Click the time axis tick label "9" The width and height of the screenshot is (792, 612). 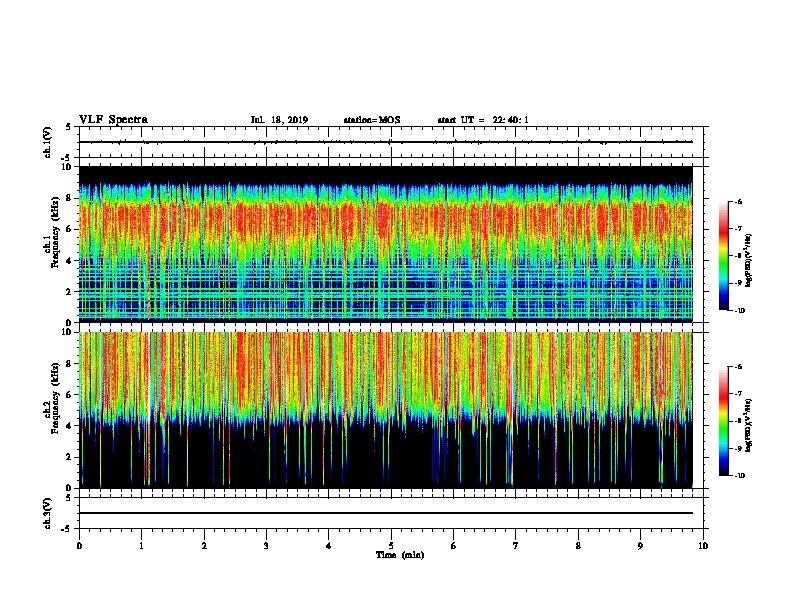pos(640,546)
